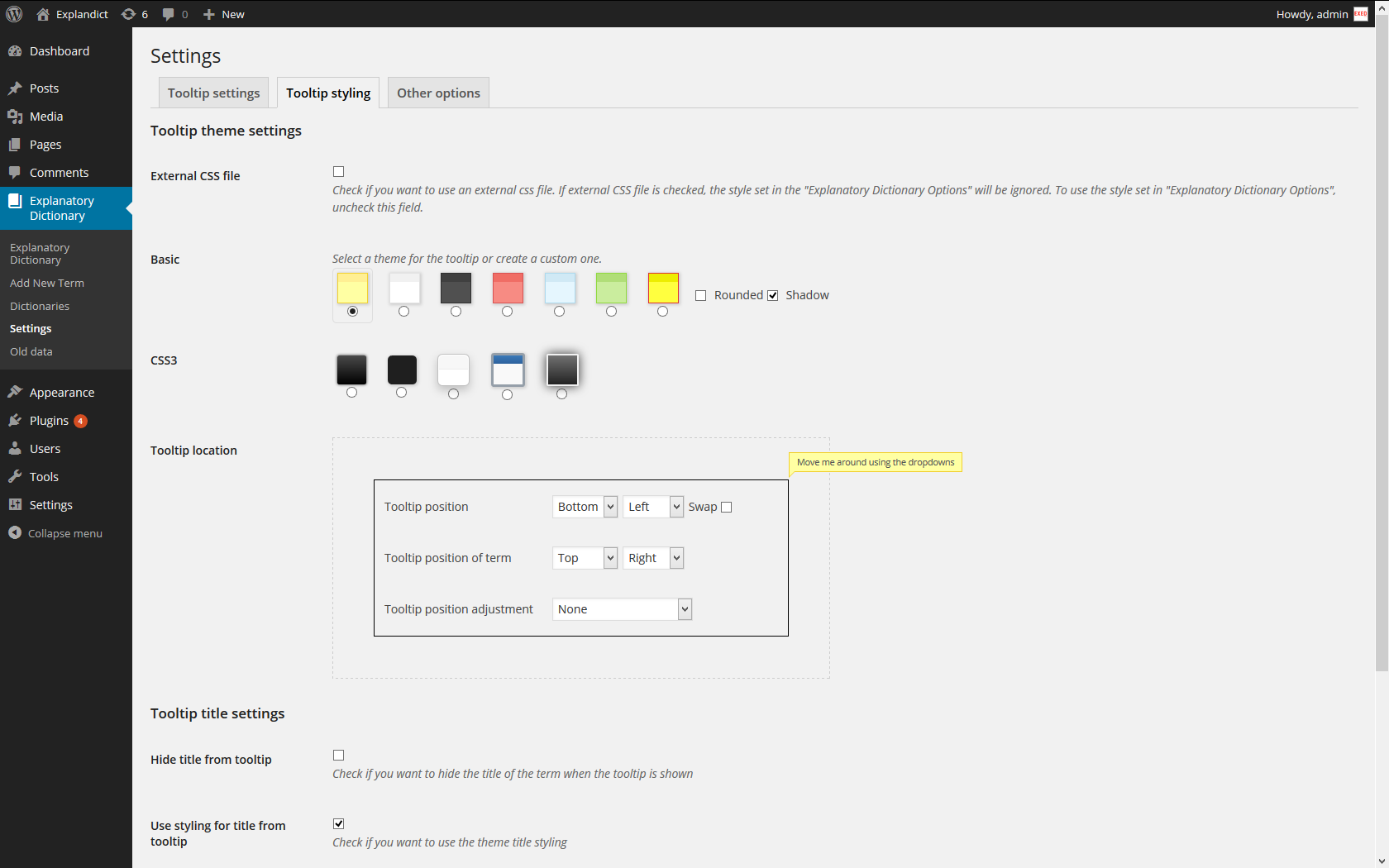This screenshot has height=868, width=1389.
Task: Open the Tooltip position adjustment dropdown
Action: point(622,609)
